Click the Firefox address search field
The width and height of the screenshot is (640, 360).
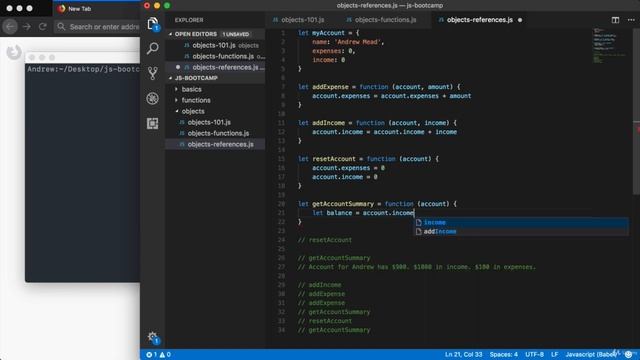click(x=98, y=27)
